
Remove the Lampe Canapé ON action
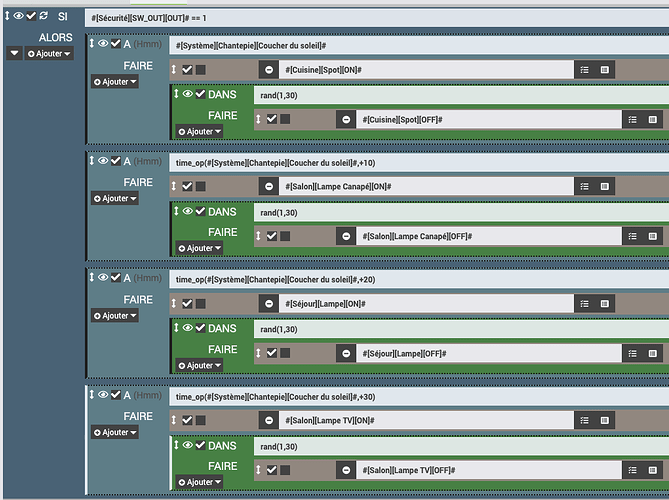pyautogui.click(x=269, y=186)
